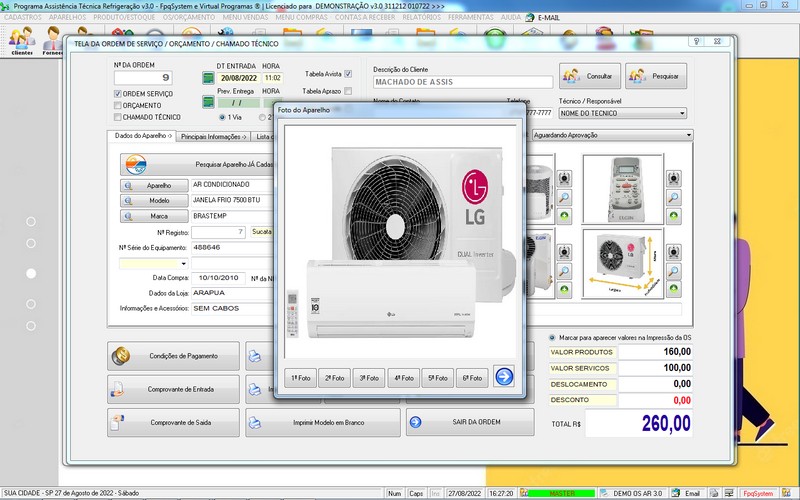Open calendar picker beside DT ENTRADA date
This screenshot has width=800, height=500.
point(208,78)
